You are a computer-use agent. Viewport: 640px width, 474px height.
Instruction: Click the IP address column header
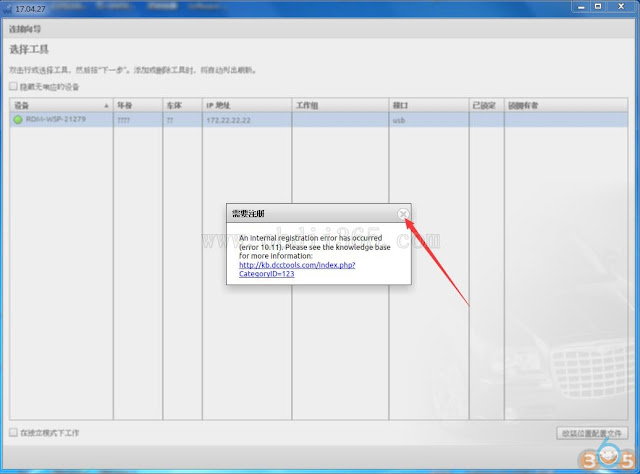tap(247, 105)
